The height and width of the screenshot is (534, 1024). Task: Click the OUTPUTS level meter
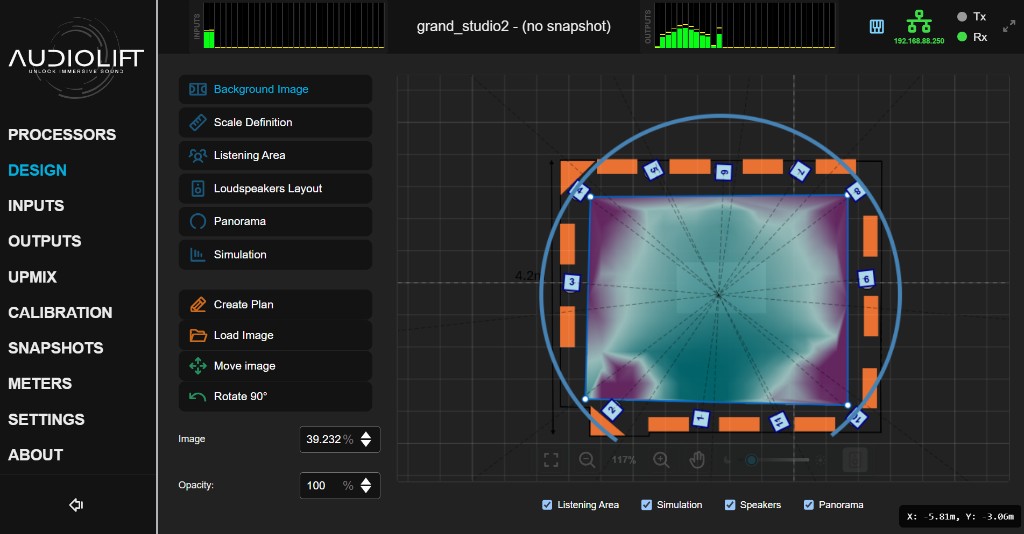point(744,25)
